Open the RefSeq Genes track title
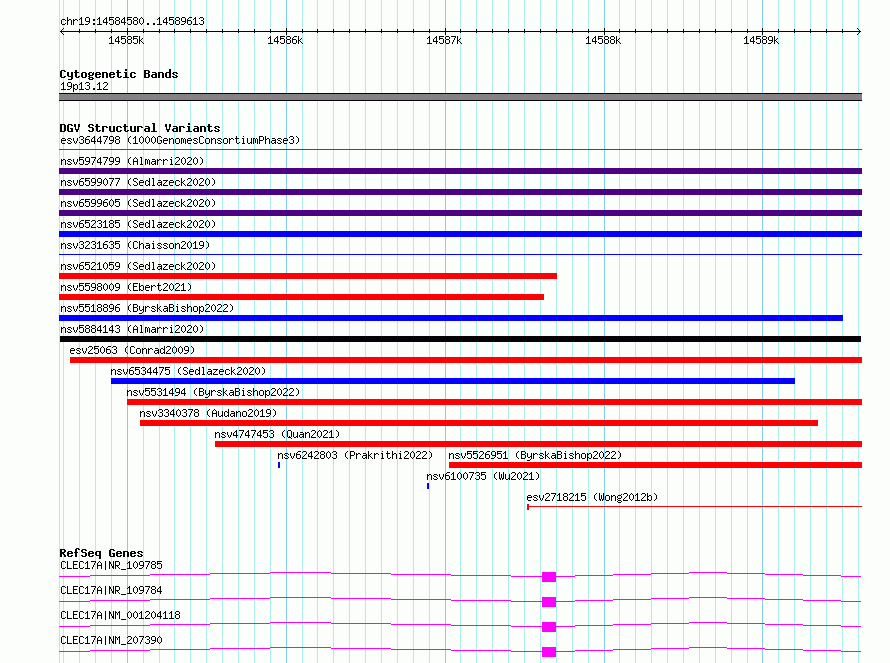 pos(101,553)
